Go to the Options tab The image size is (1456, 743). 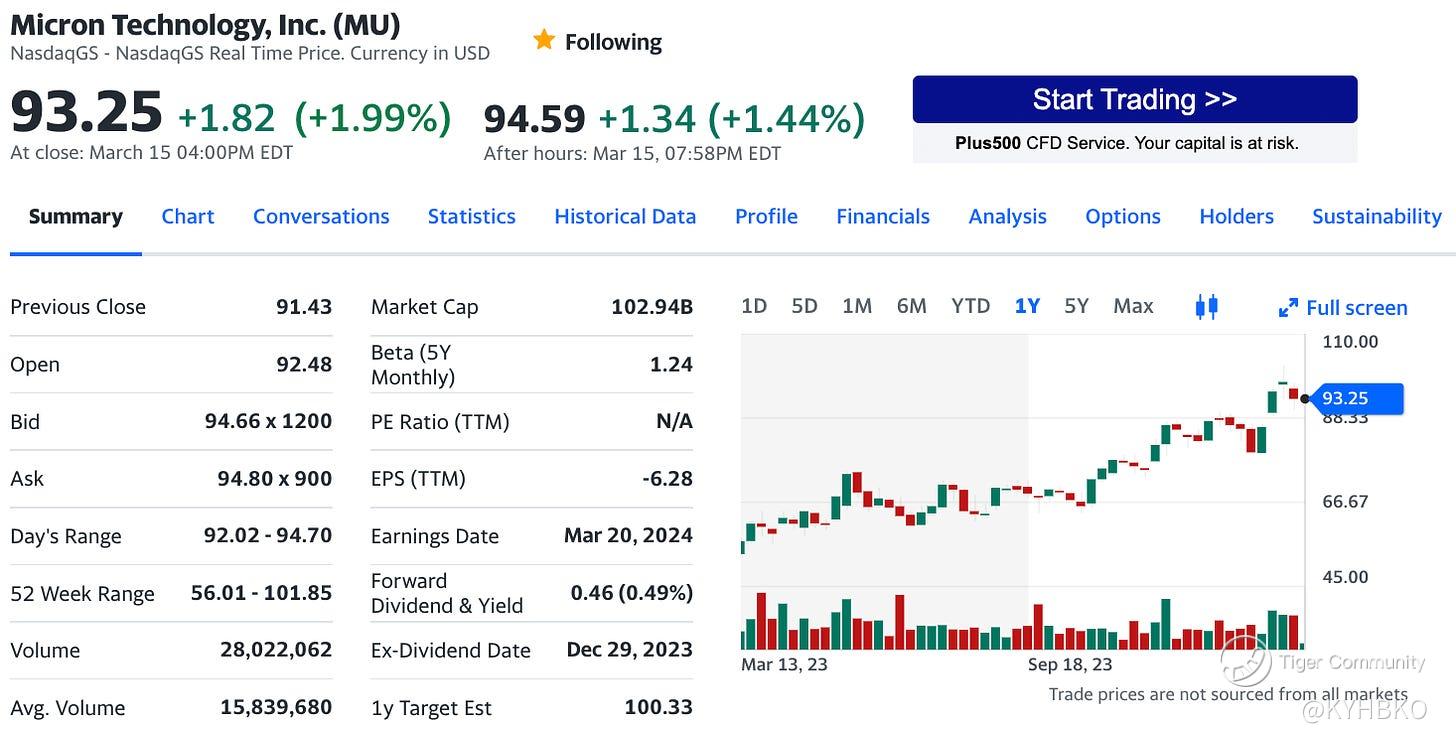(1122, 216)
